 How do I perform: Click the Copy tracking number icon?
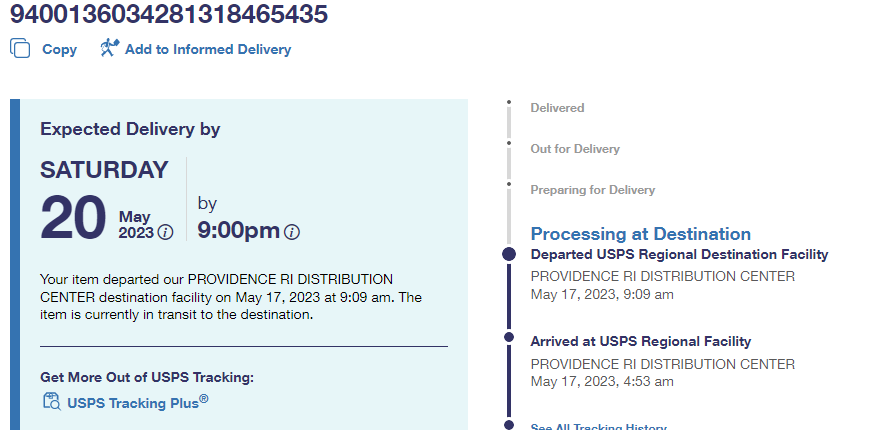[x=20, y=48]
